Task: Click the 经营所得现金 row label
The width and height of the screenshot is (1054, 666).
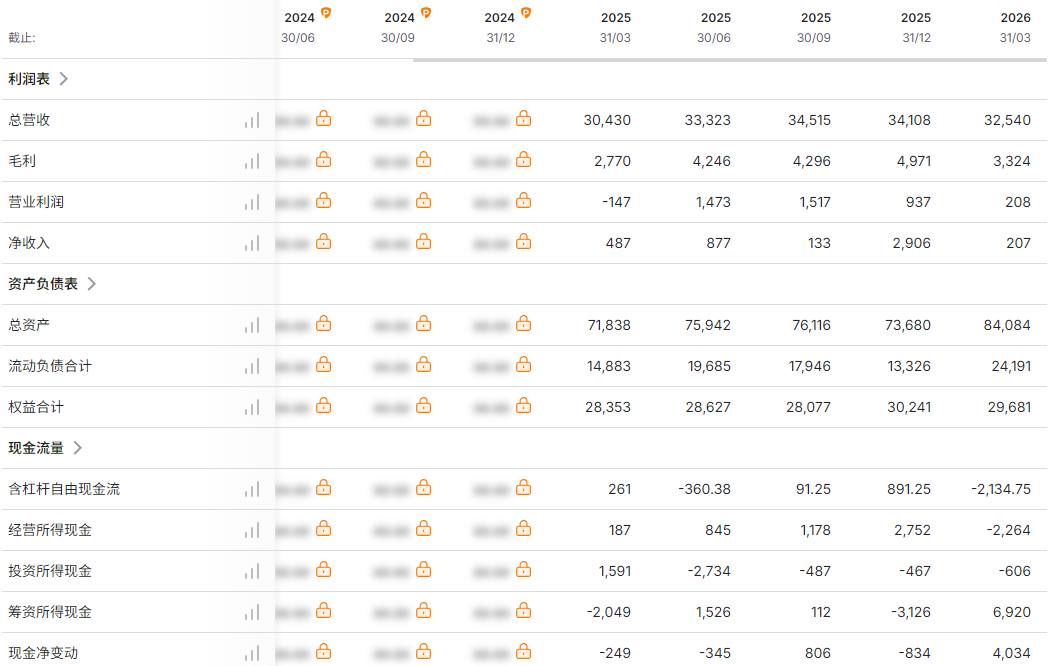Action: tap(50, 530)
